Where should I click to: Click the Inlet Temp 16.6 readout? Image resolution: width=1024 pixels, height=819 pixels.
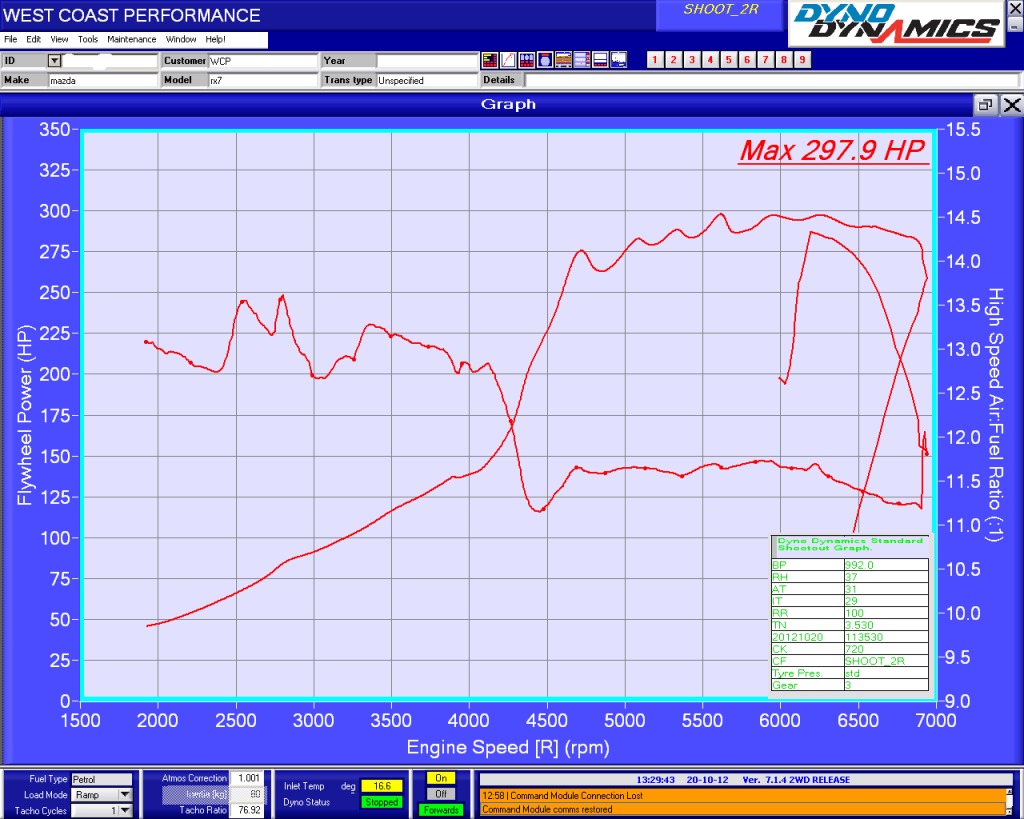(x=381, y=786)
